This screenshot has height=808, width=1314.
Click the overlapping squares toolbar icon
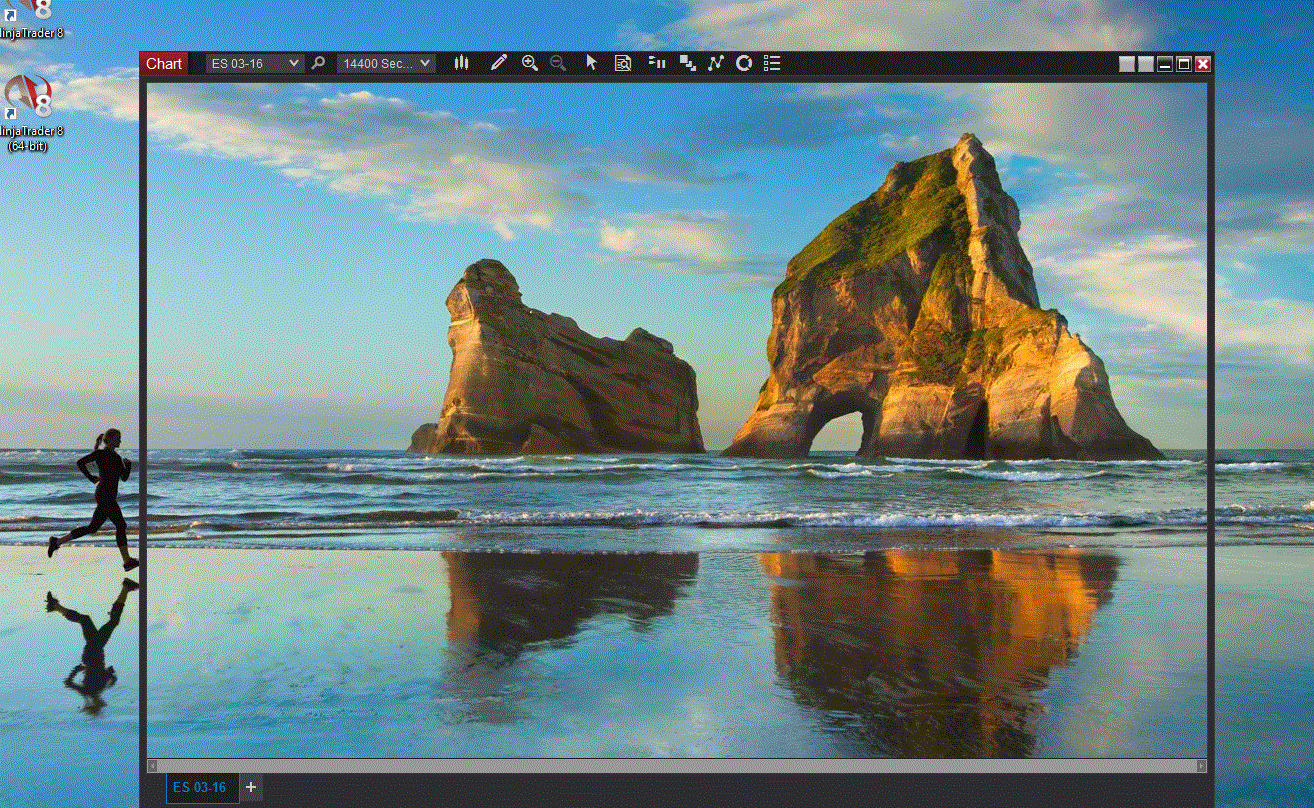(x=687, y=63)
